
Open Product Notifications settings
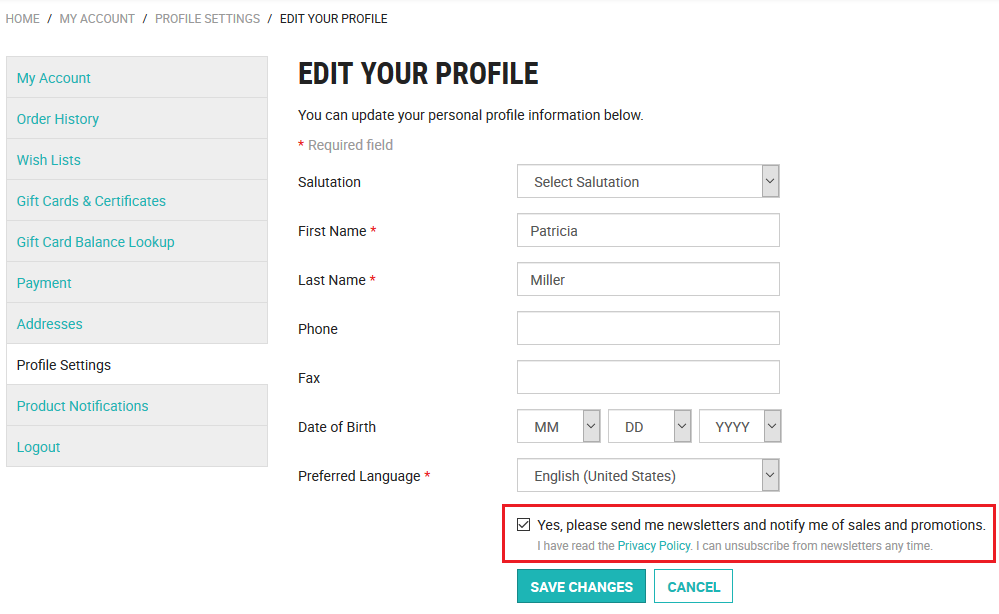click(82, 405)
